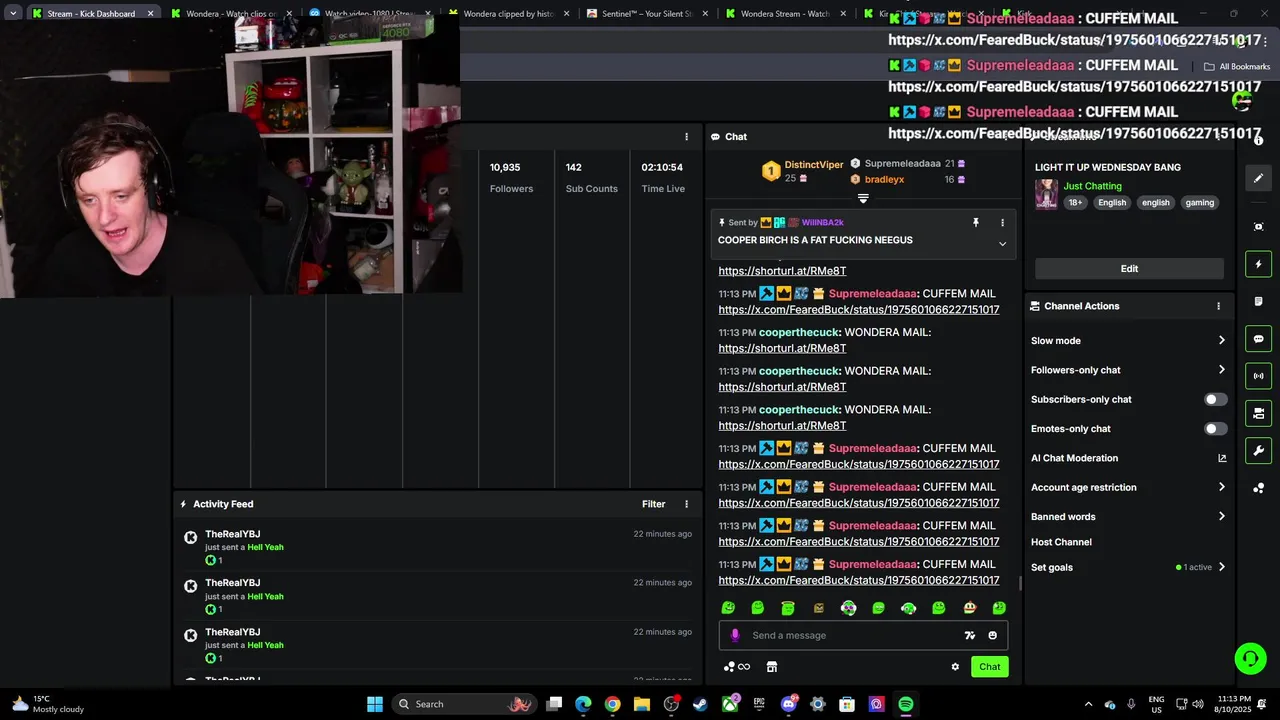
Task: Click the pencil edit icon in right sidebar
Action: click(1258, 178)
